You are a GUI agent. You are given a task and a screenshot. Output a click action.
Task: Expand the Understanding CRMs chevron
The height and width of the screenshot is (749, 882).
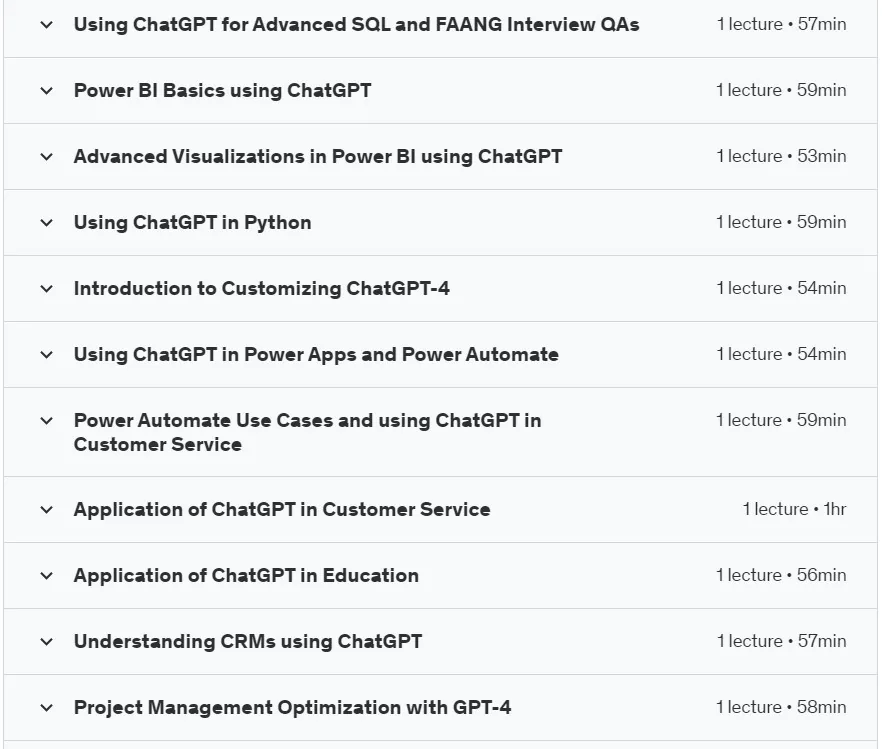tap(47, 642)
